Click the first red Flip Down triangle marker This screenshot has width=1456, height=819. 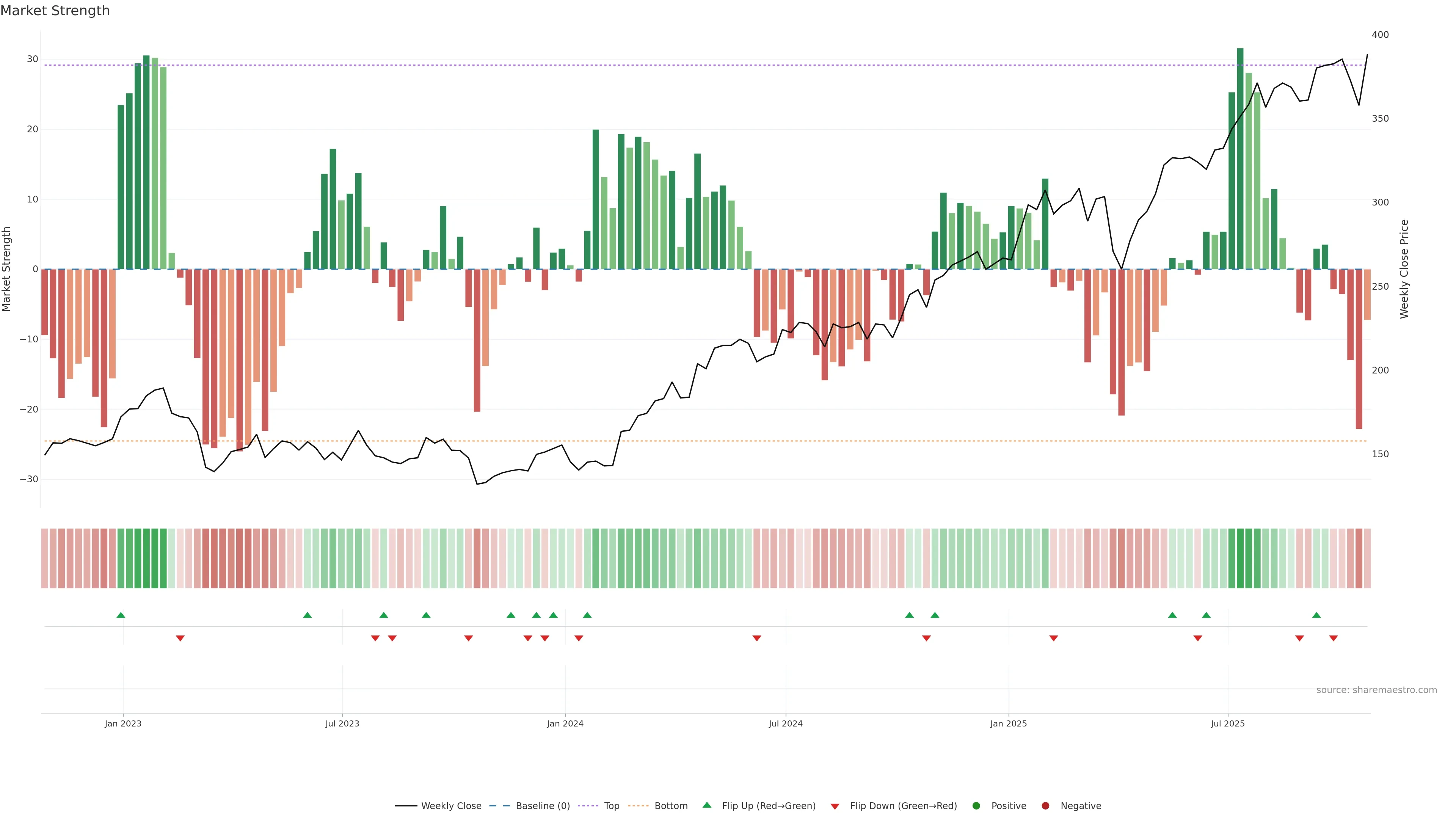pos(180,638)
